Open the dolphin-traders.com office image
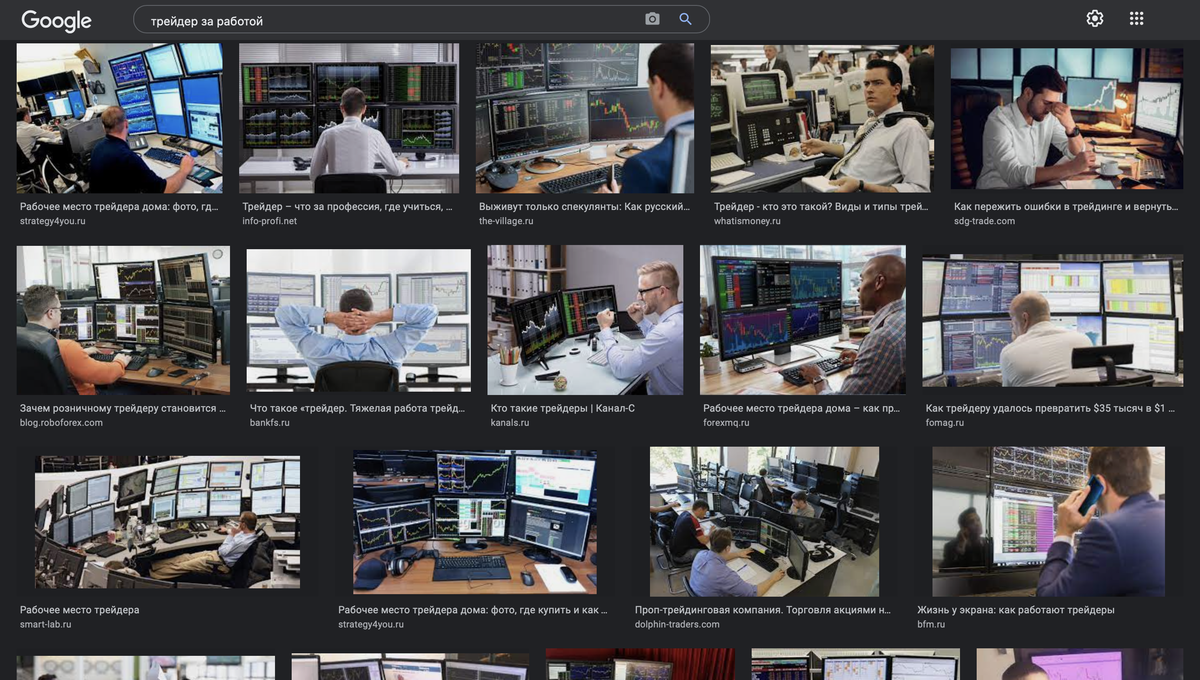 765,522
